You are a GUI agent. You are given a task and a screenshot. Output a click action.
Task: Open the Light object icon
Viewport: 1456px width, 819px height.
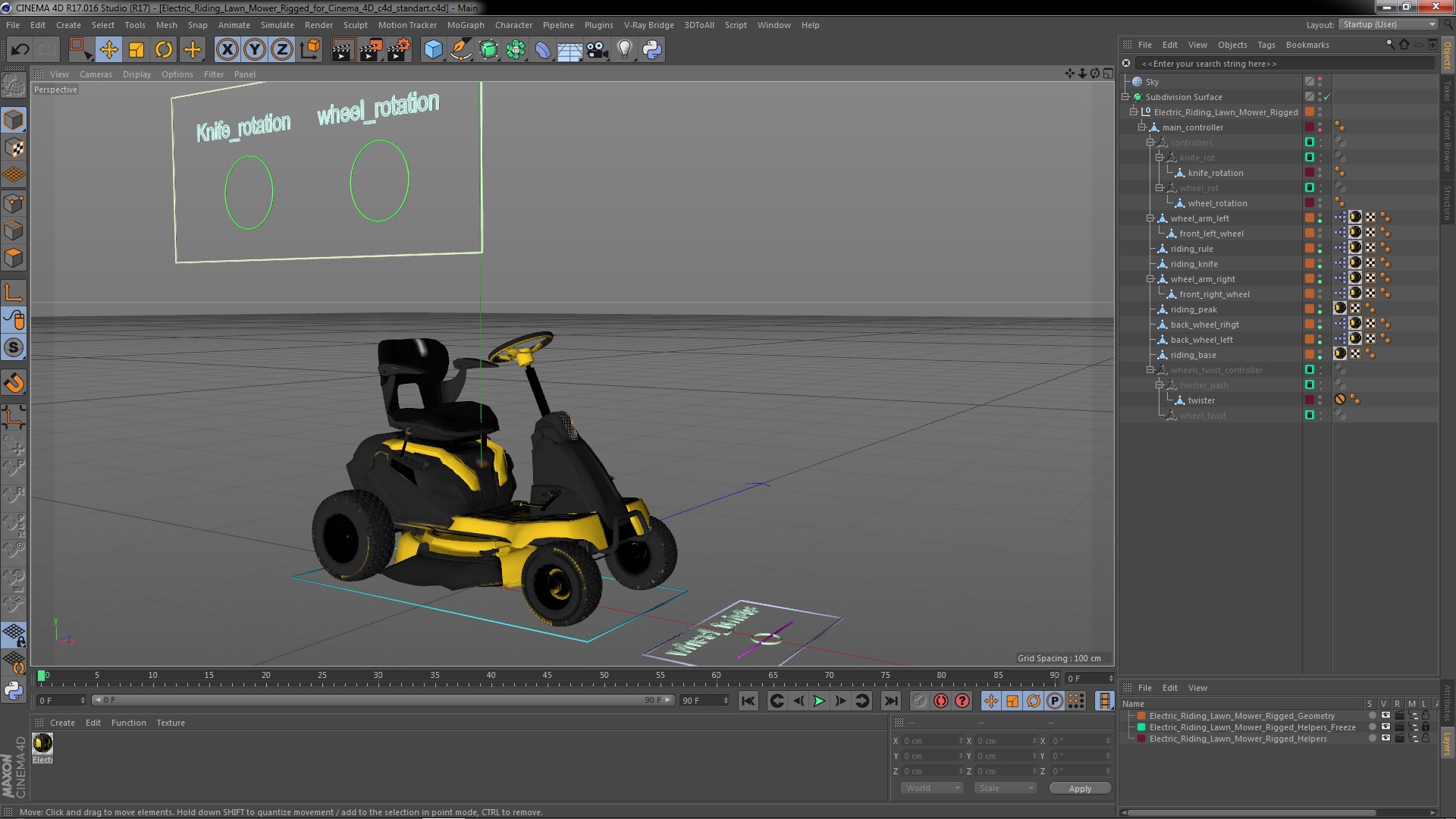click(x=624, y=50)
